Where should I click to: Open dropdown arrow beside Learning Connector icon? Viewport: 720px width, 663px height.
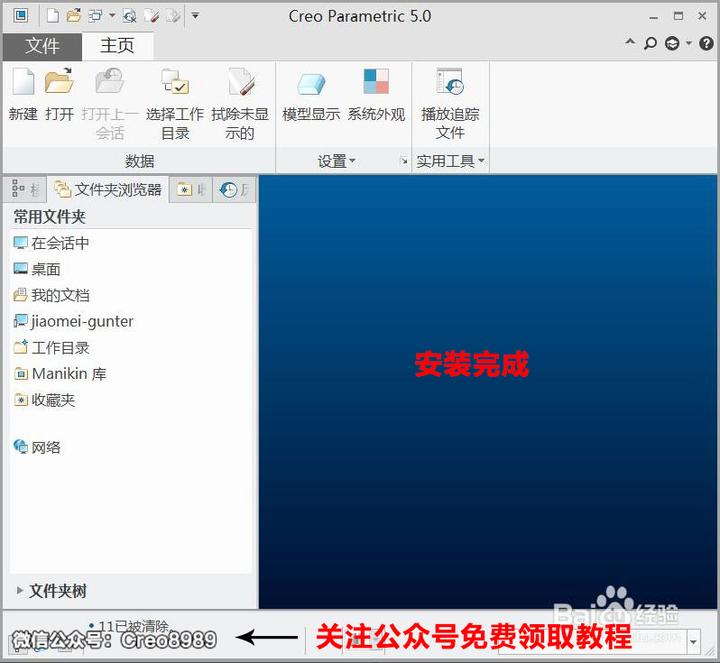(x=689, y=44)
